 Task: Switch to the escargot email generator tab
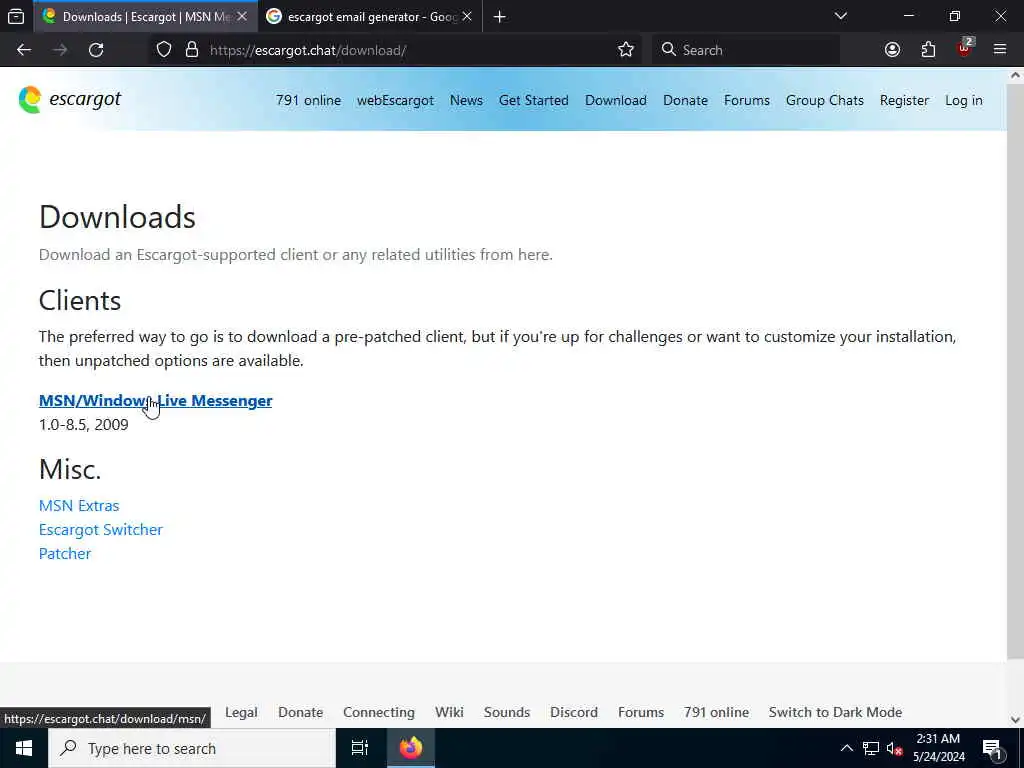[370, 16]
